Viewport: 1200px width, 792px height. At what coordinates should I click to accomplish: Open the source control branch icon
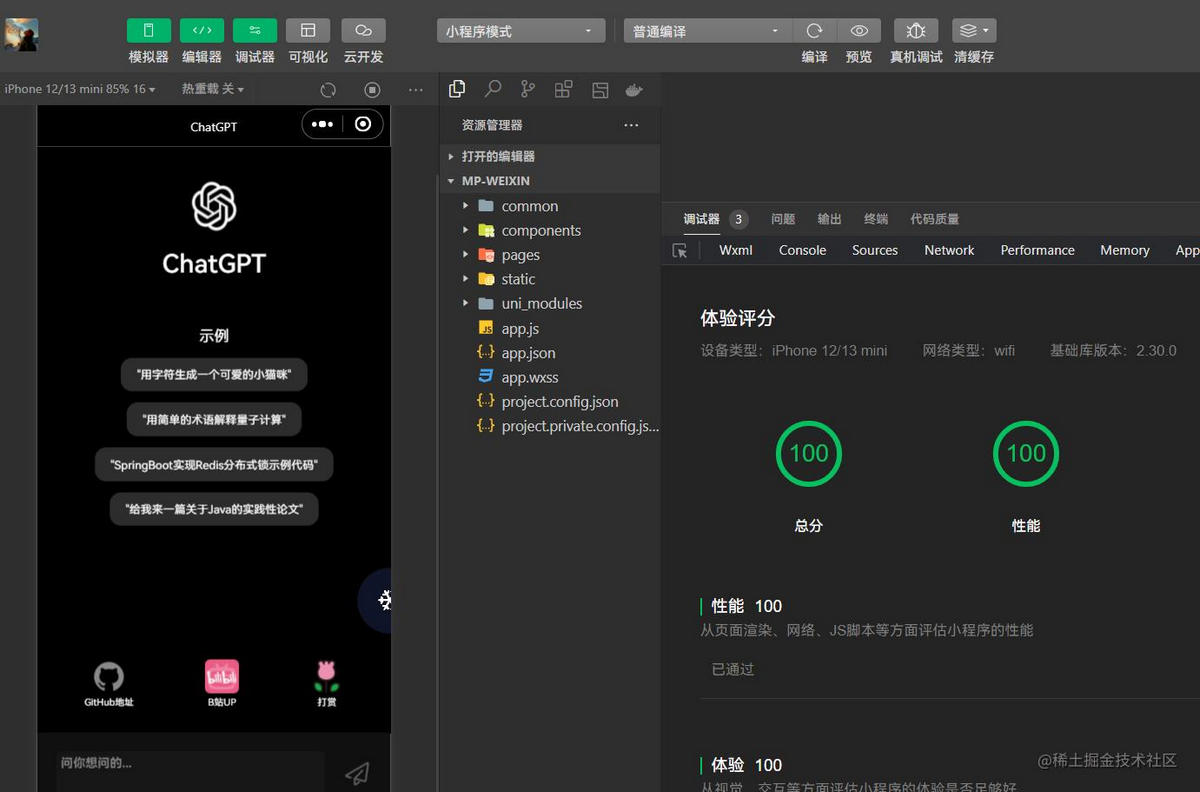[528, 89]
